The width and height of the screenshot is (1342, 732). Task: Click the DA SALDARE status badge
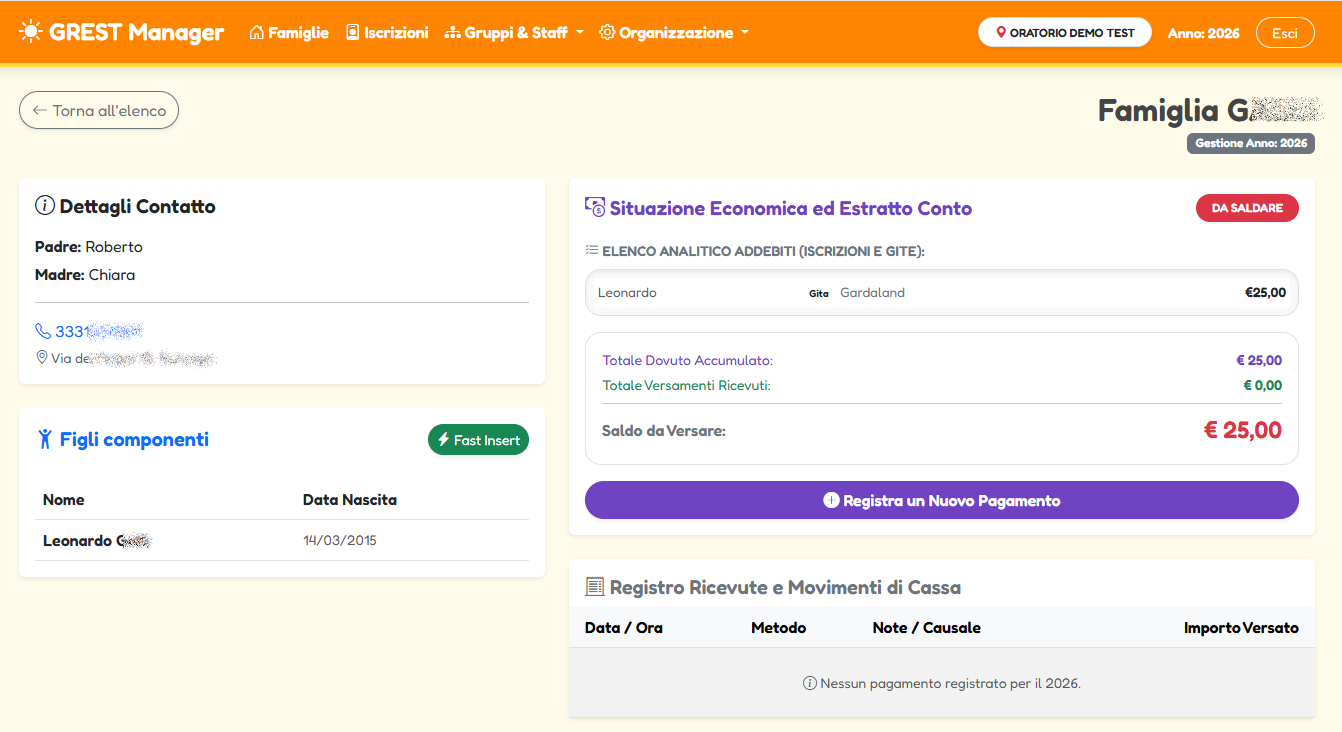click(1247, 208)
